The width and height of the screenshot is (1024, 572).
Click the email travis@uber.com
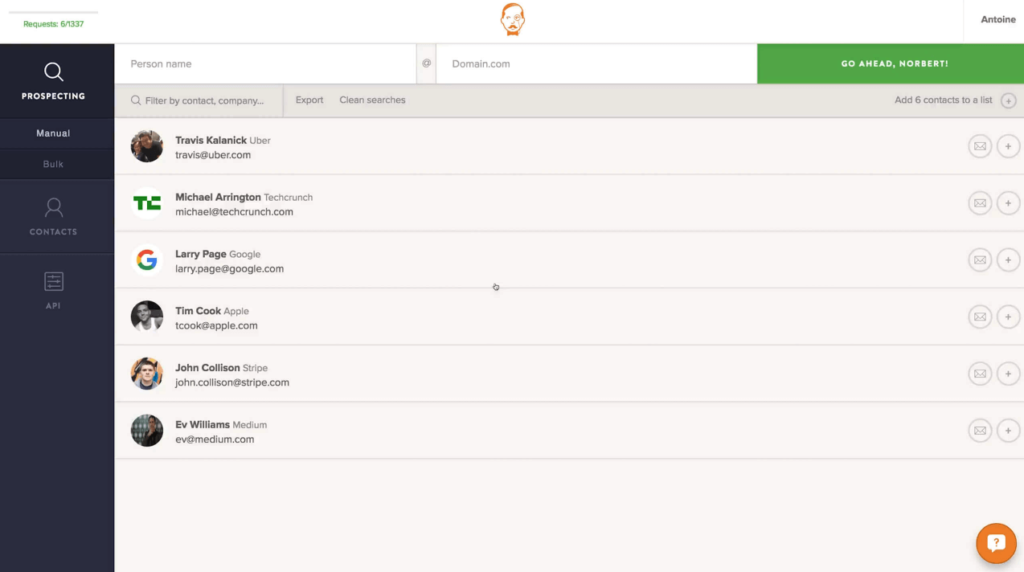213,155
